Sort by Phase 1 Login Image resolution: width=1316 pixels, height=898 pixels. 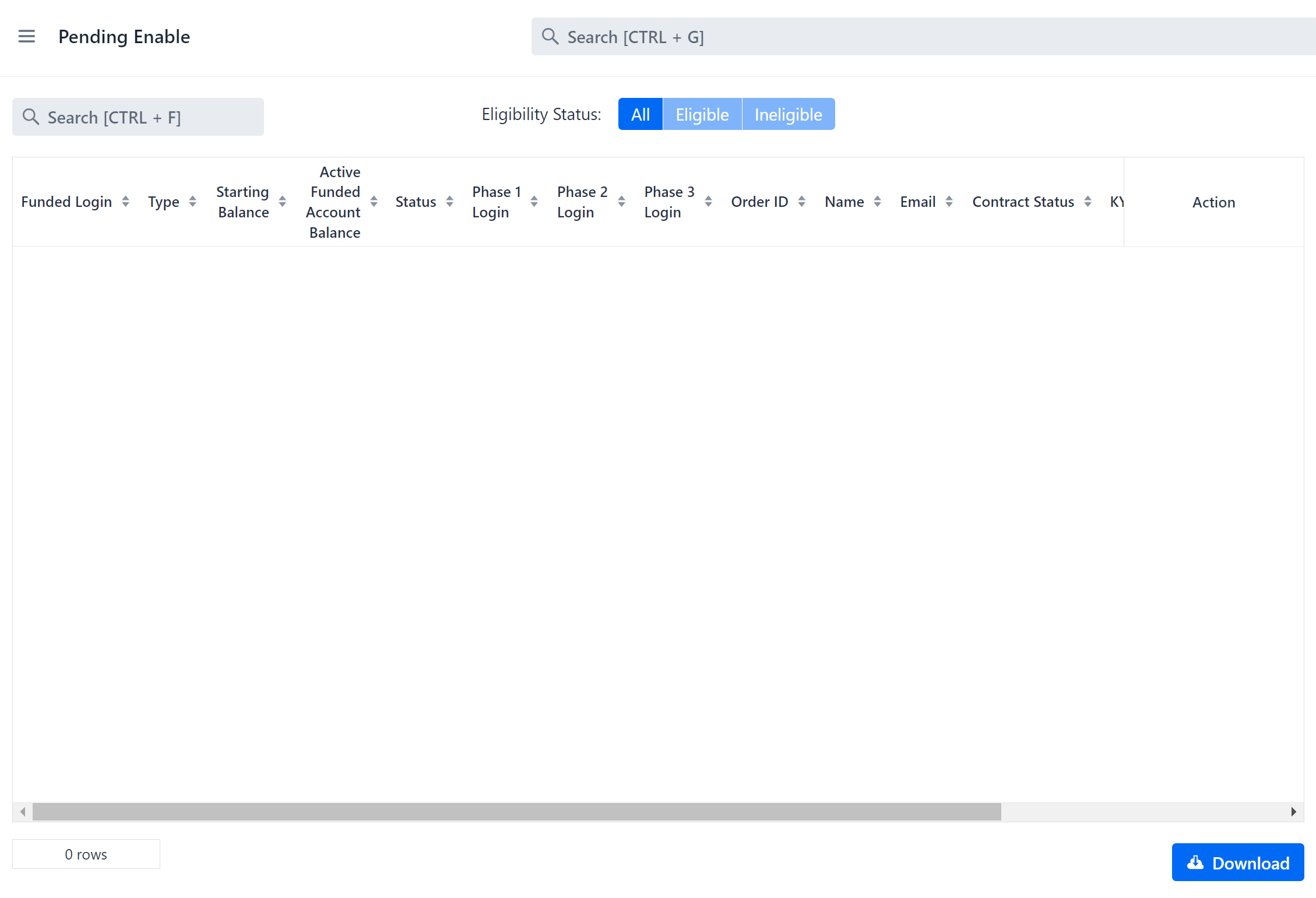coord(534,202)
